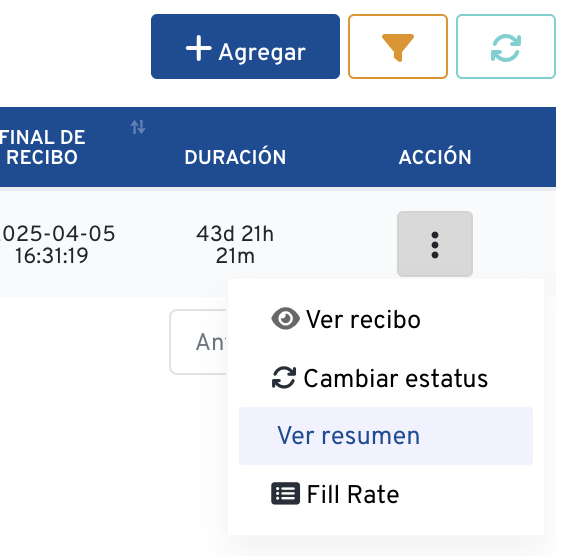584x556 pixels.
Task: Select the 43d 21h 21m duration cell
Action: tap(235, 244)
